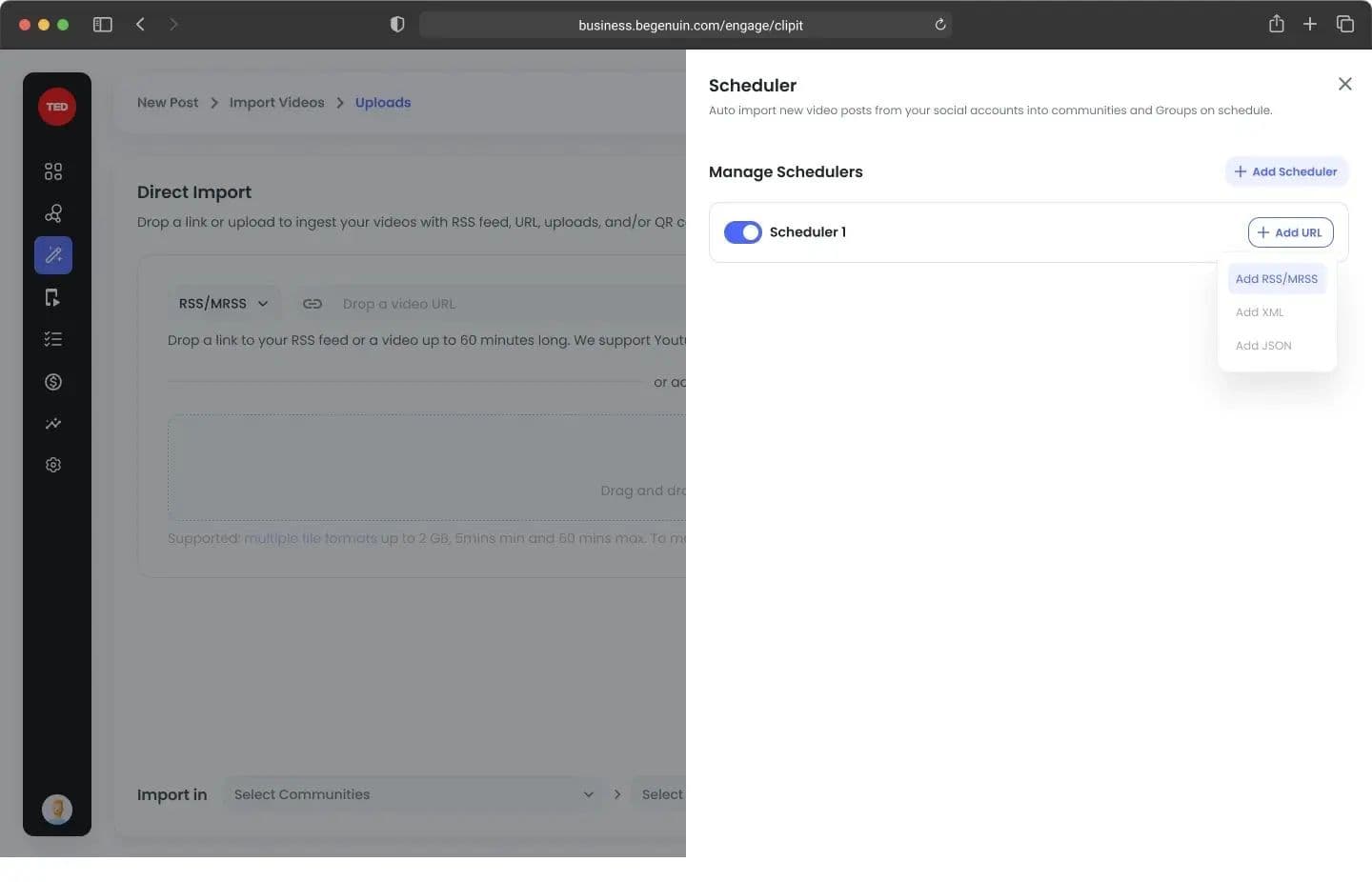Open the community circles icon in sidebar
Viewport: 1372px width, 882px height.
pyautogui.click(x=53, y=213)
